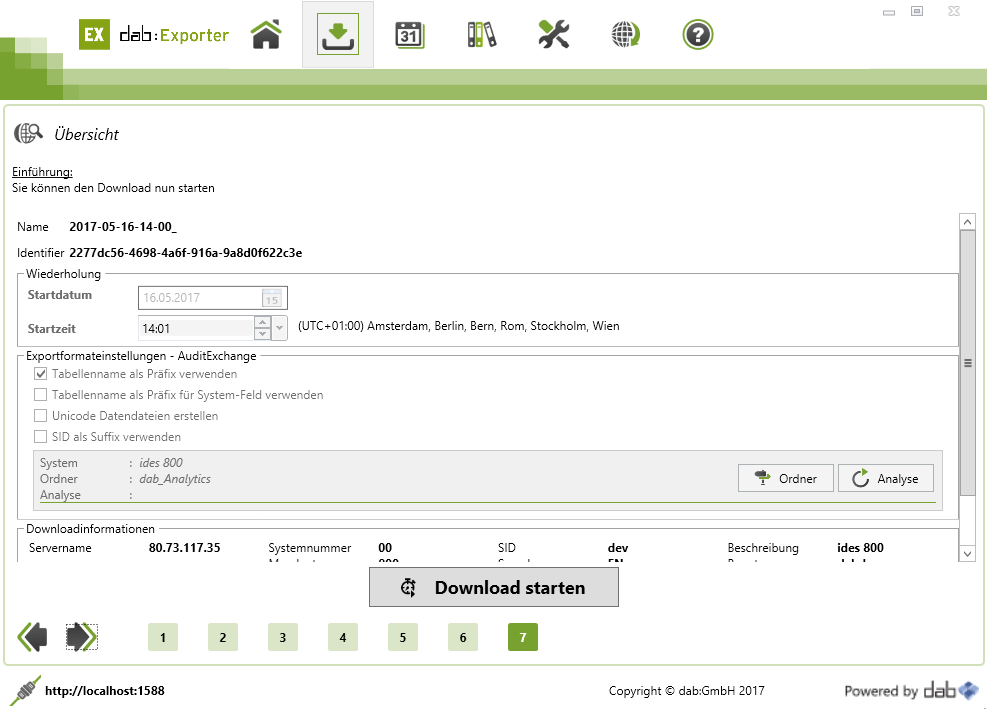Click the System value ides 800
This screenshot has width=987, height=709.
(x=161, y=463)
